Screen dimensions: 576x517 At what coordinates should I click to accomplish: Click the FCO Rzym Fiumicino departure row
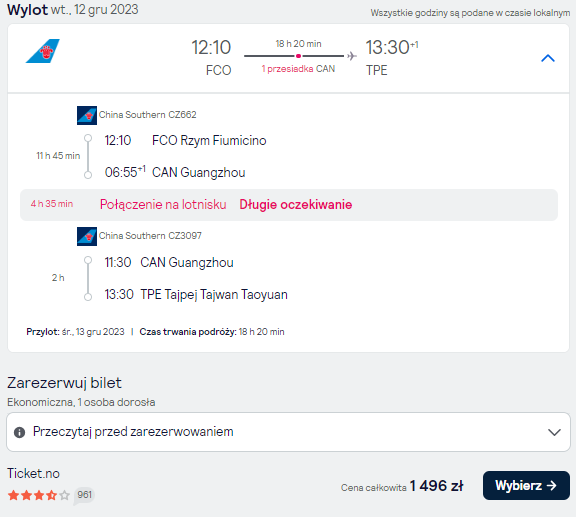pyautogui.click(x=185, y=140)
